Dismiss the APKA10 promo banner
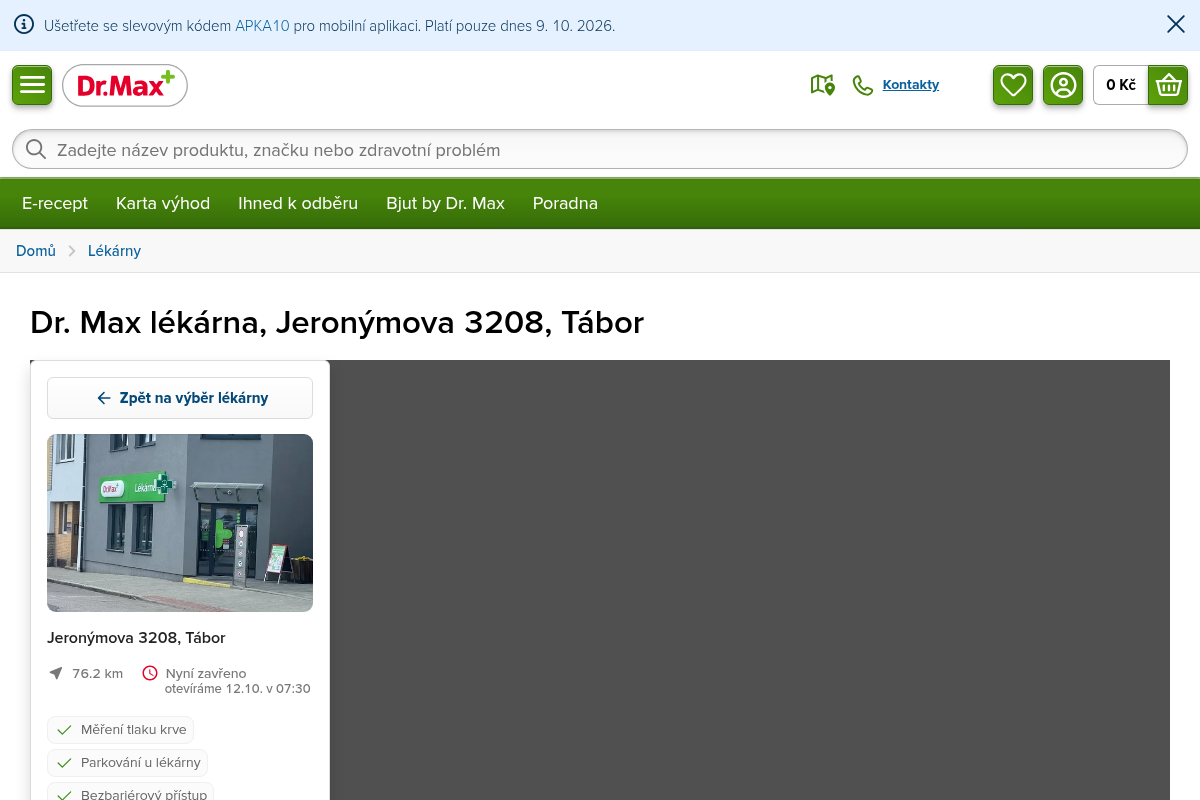Image resolution: width=1200 pixels, height=800 pixels. tap(1176, 25)
